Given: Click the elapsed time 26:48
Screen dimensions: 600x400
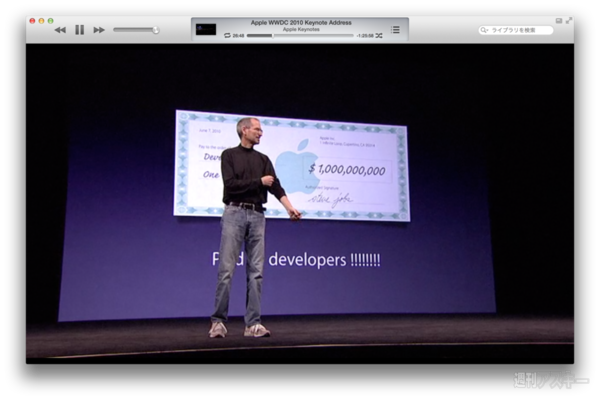Looking at the screenshot, I should tap(238, 36).
